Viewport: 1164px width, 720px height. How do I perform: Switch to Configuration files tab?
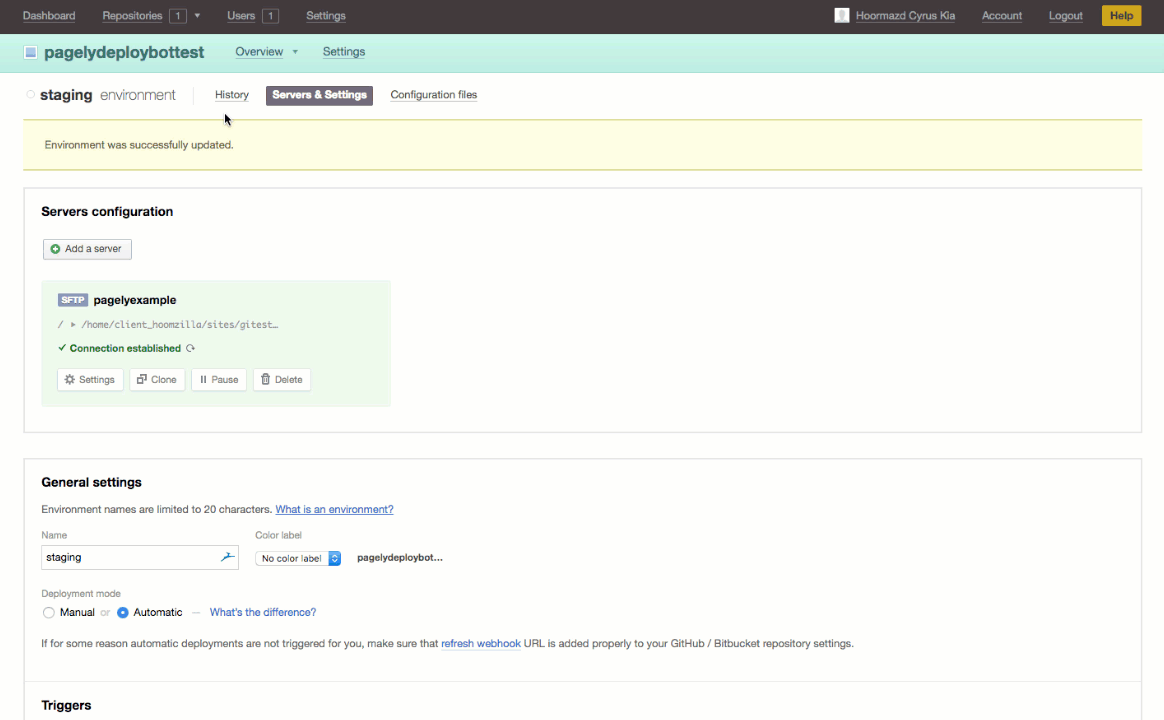[434, 95]
